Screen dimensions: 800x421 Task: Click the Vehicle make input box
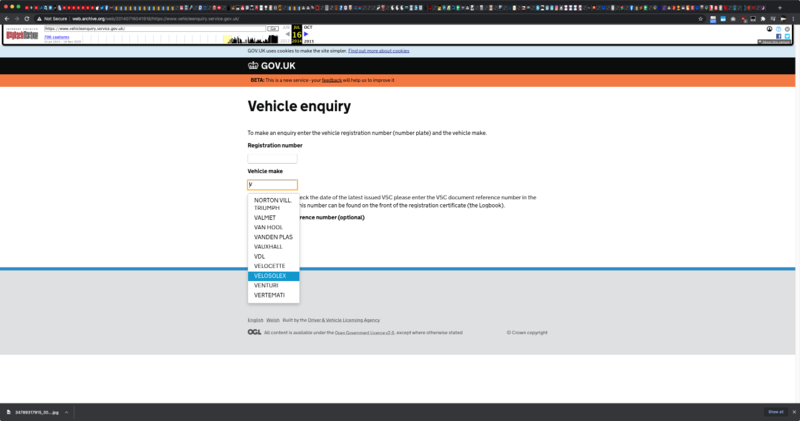[x=272, y=185]
